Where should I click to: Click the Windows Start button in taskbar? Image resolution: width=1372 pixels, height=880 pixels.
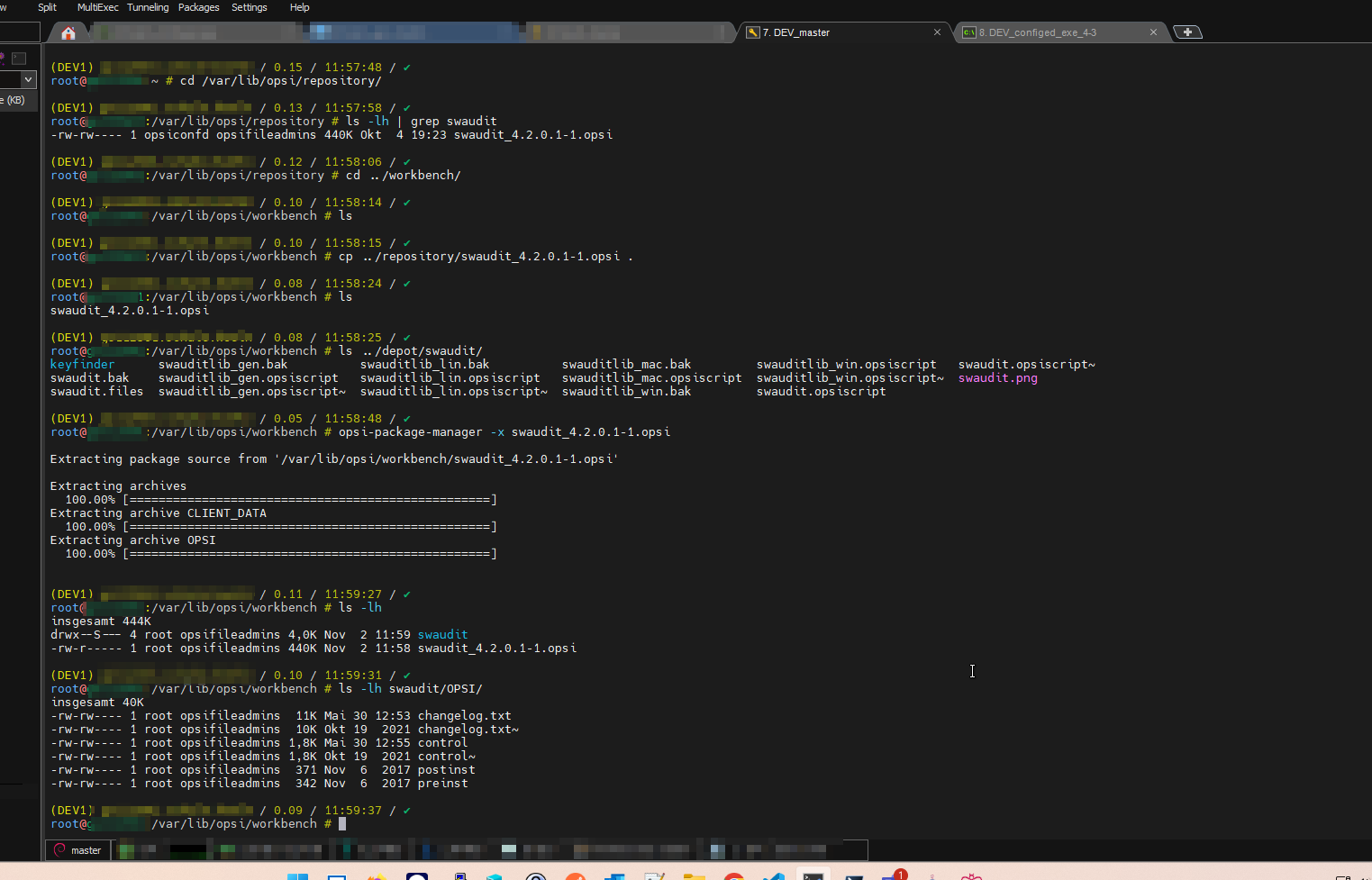[297, 876]
